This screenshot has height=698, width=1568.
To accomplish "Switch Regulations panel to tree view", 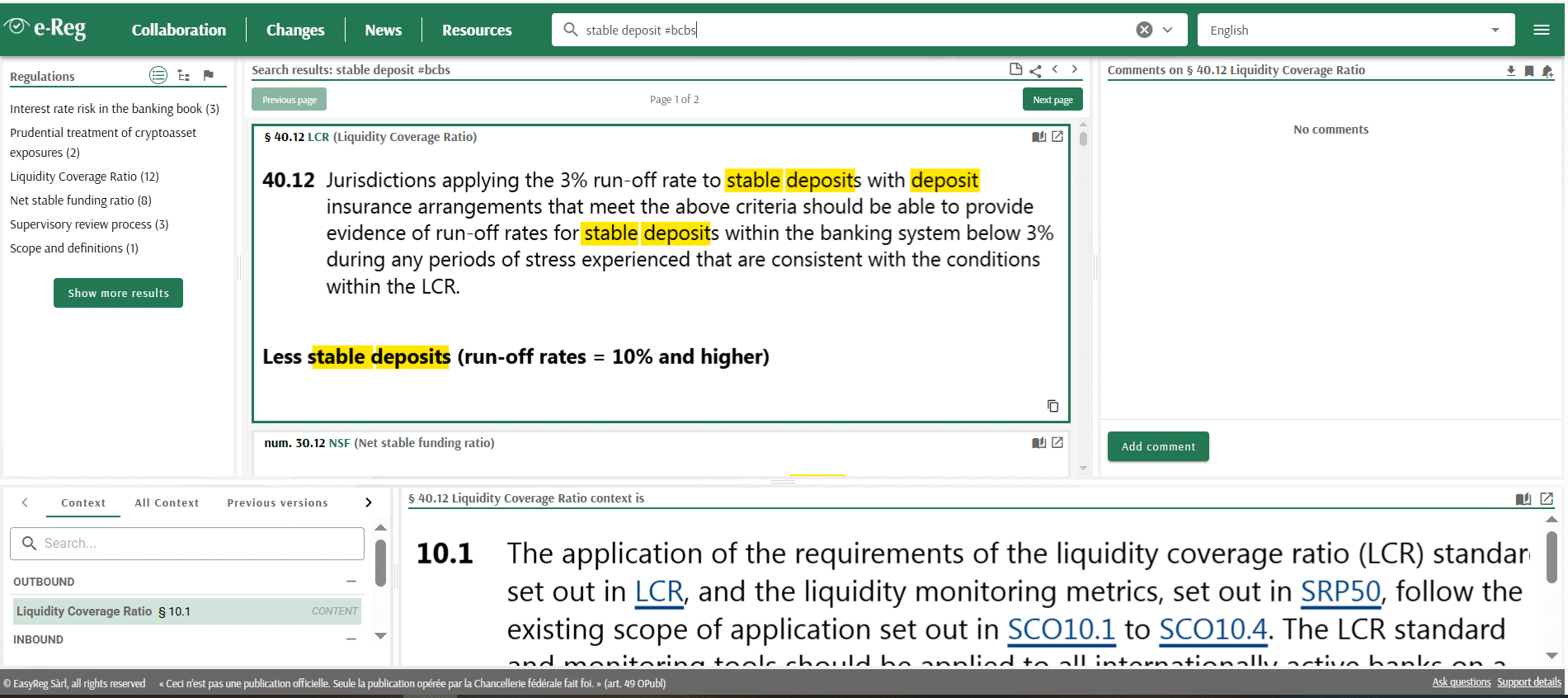I will [184, 76].
